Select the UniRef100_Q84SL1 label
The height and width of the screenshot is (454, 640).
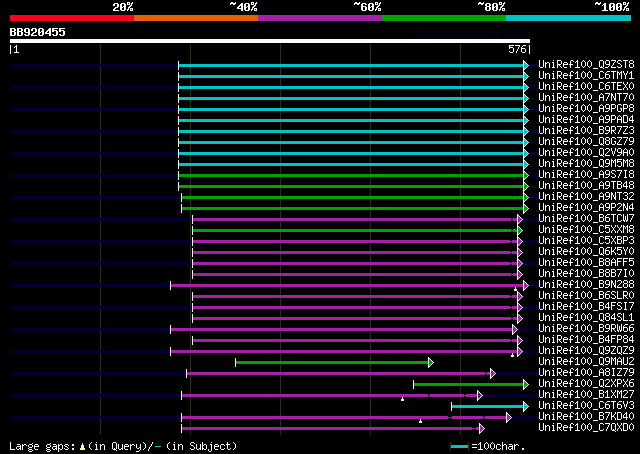pyautogui.click(x=586, y=318)
